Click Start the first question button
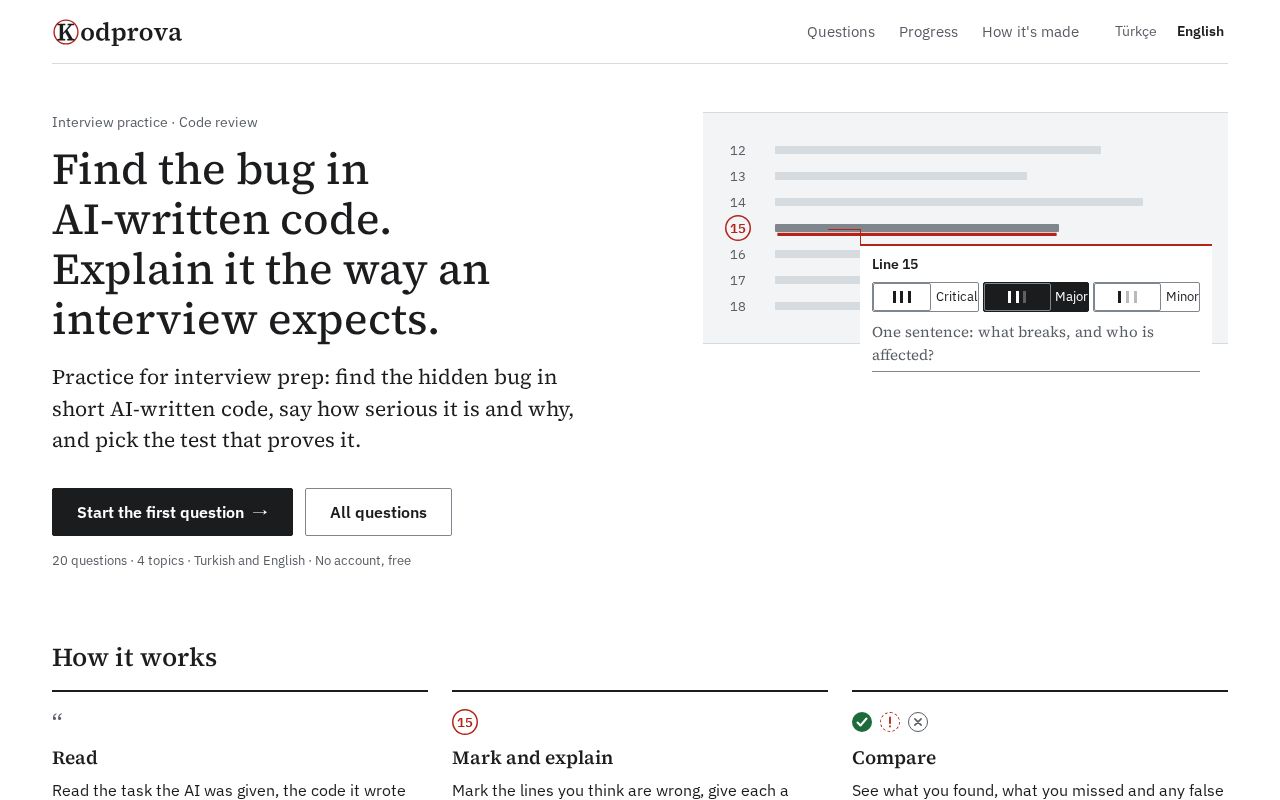 pos(172,512)
